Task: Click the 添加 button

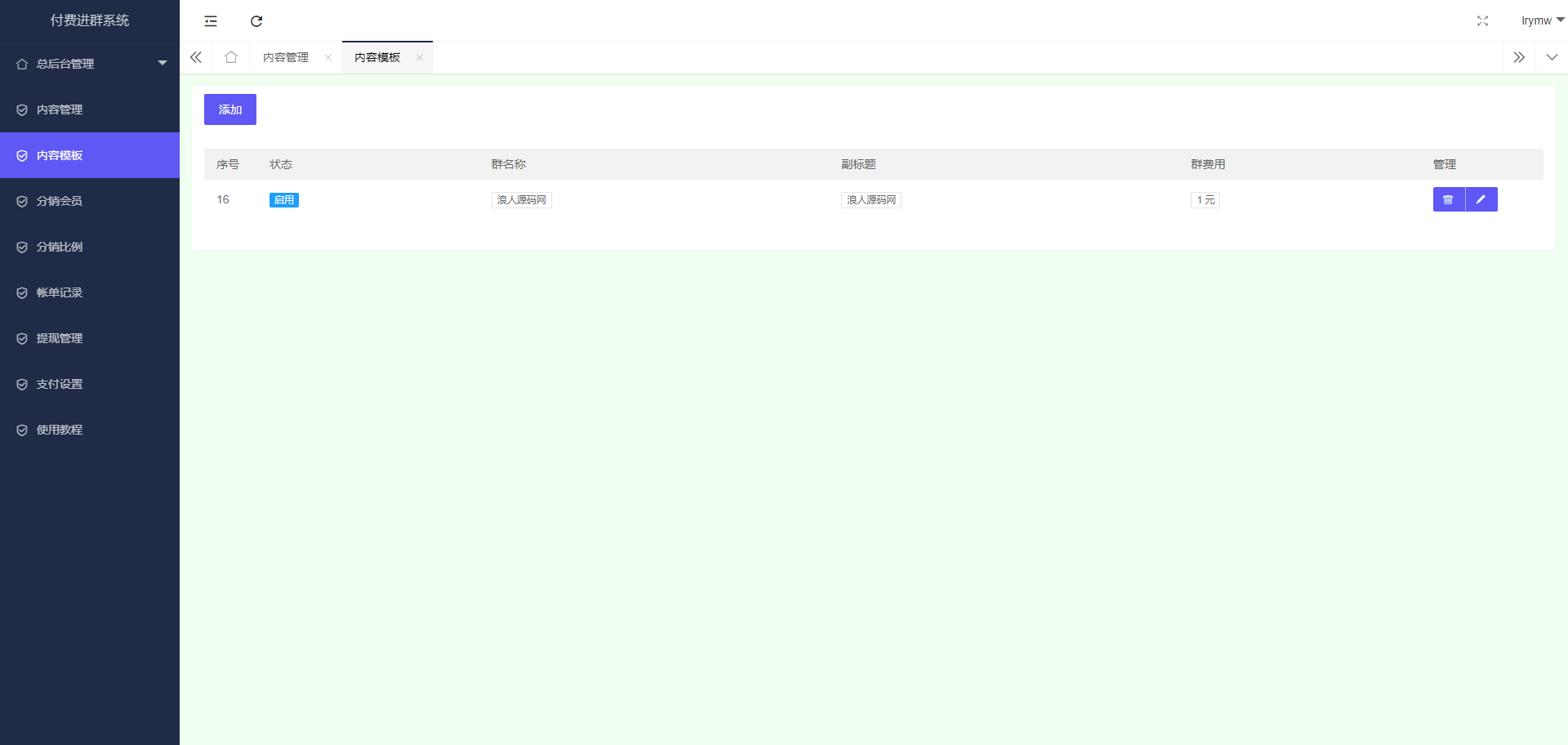Action: click(x=230, y=109)
